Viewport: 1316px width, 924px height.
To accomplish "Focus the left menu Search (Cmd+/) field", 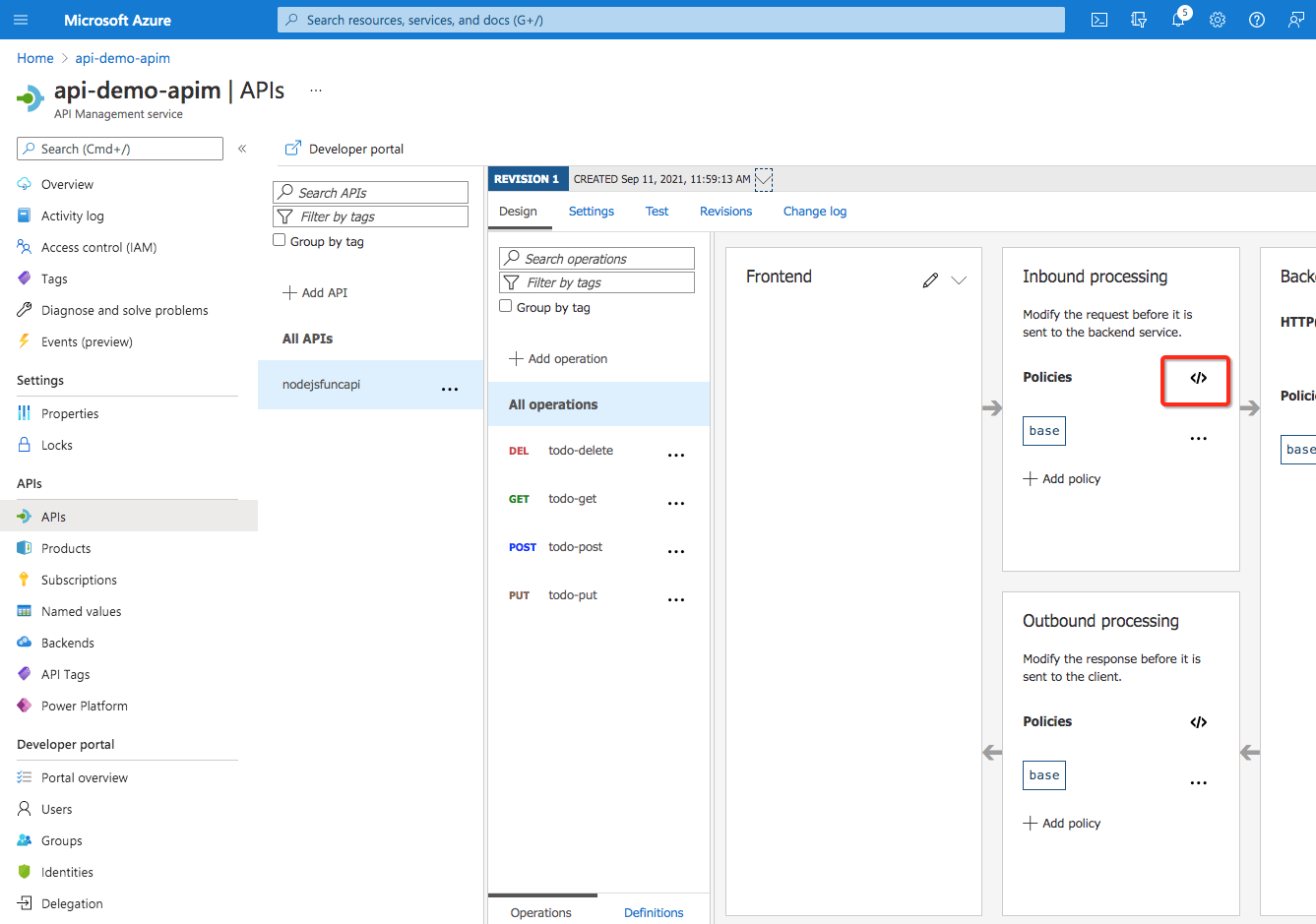I will coord(120,149).
